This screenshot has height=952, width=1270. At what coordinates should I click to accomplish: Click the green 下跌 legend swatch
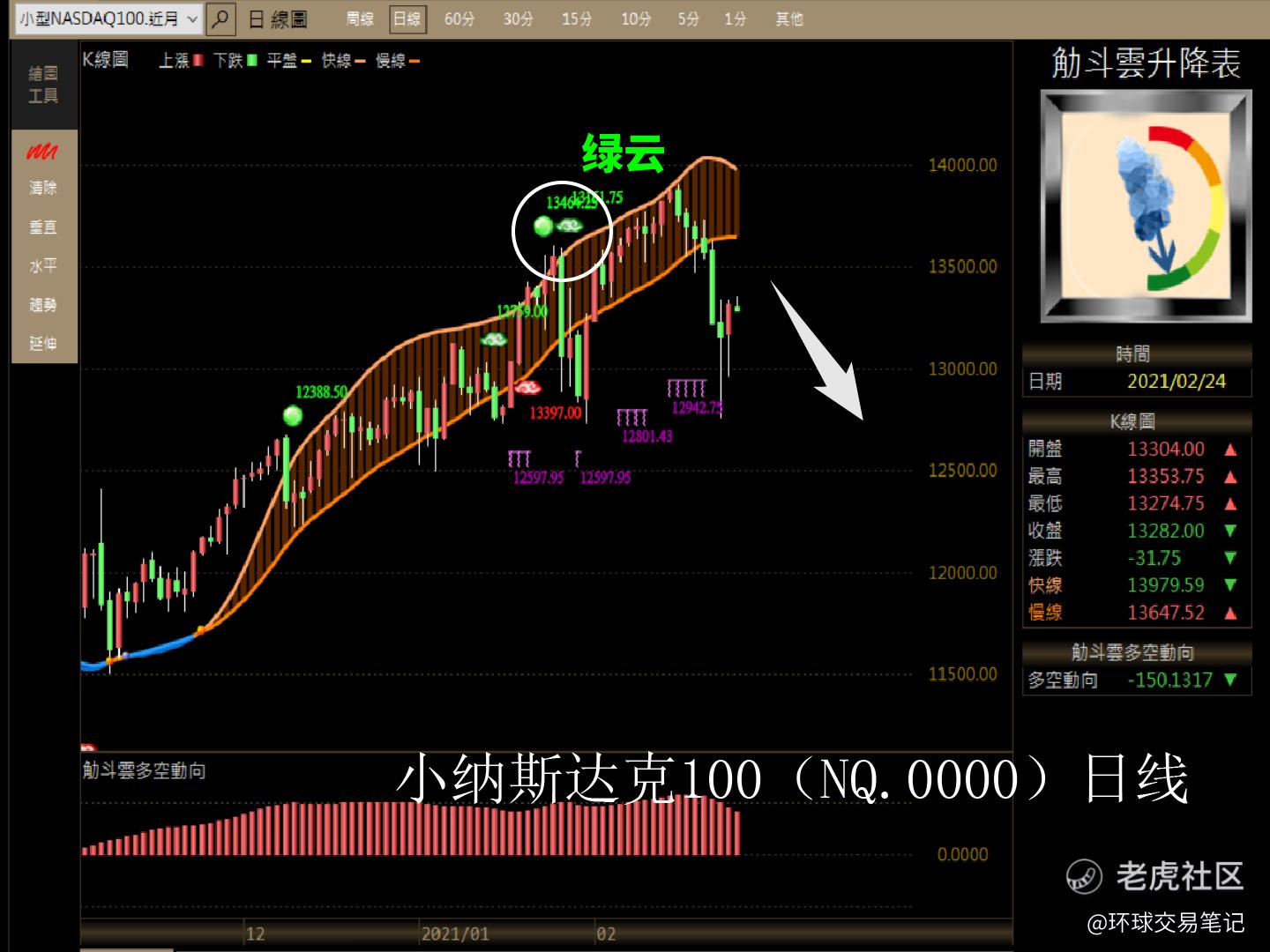(x=252, y=60)
